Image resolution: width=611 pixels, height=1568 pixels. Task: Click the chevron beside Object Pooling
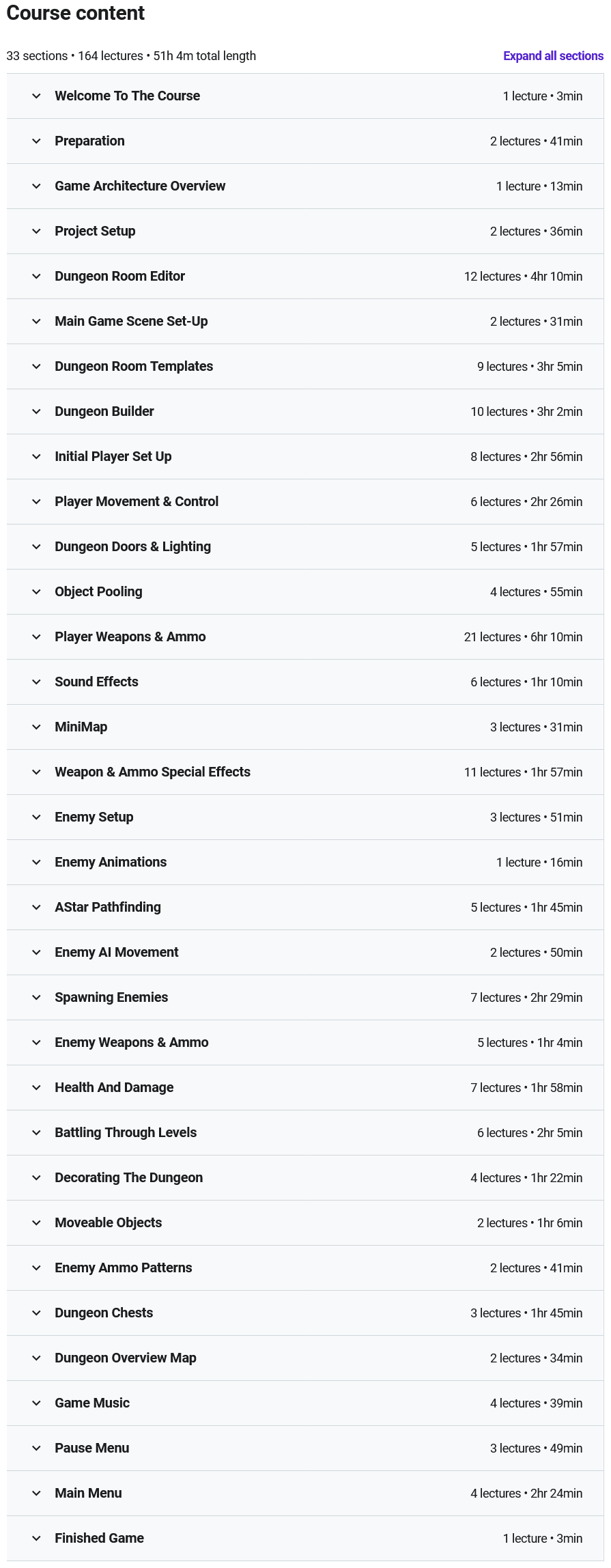36,592
